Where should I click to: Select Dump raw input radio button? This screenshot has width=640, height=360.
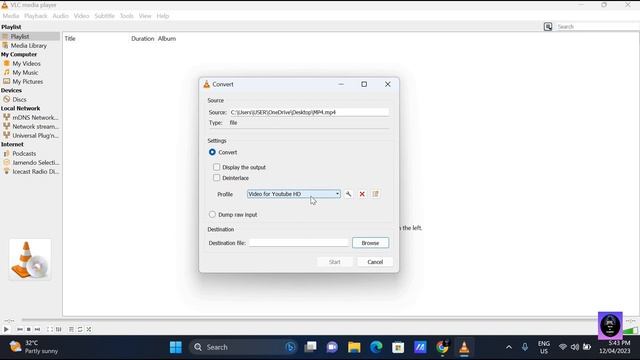coord(212,214)
